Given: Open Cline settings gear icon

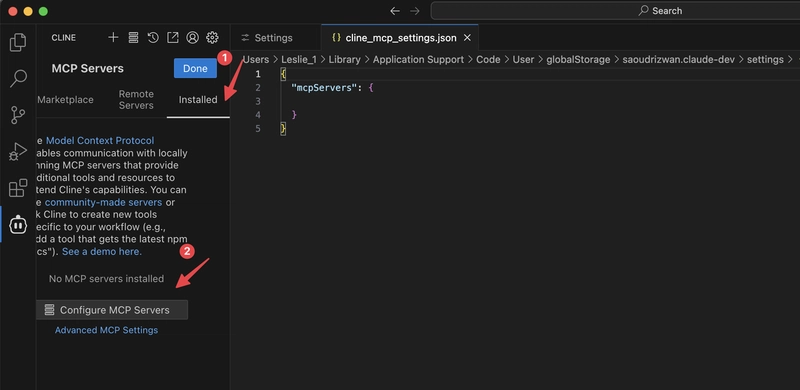Looking at the screenshot, I should click(212, 37).
